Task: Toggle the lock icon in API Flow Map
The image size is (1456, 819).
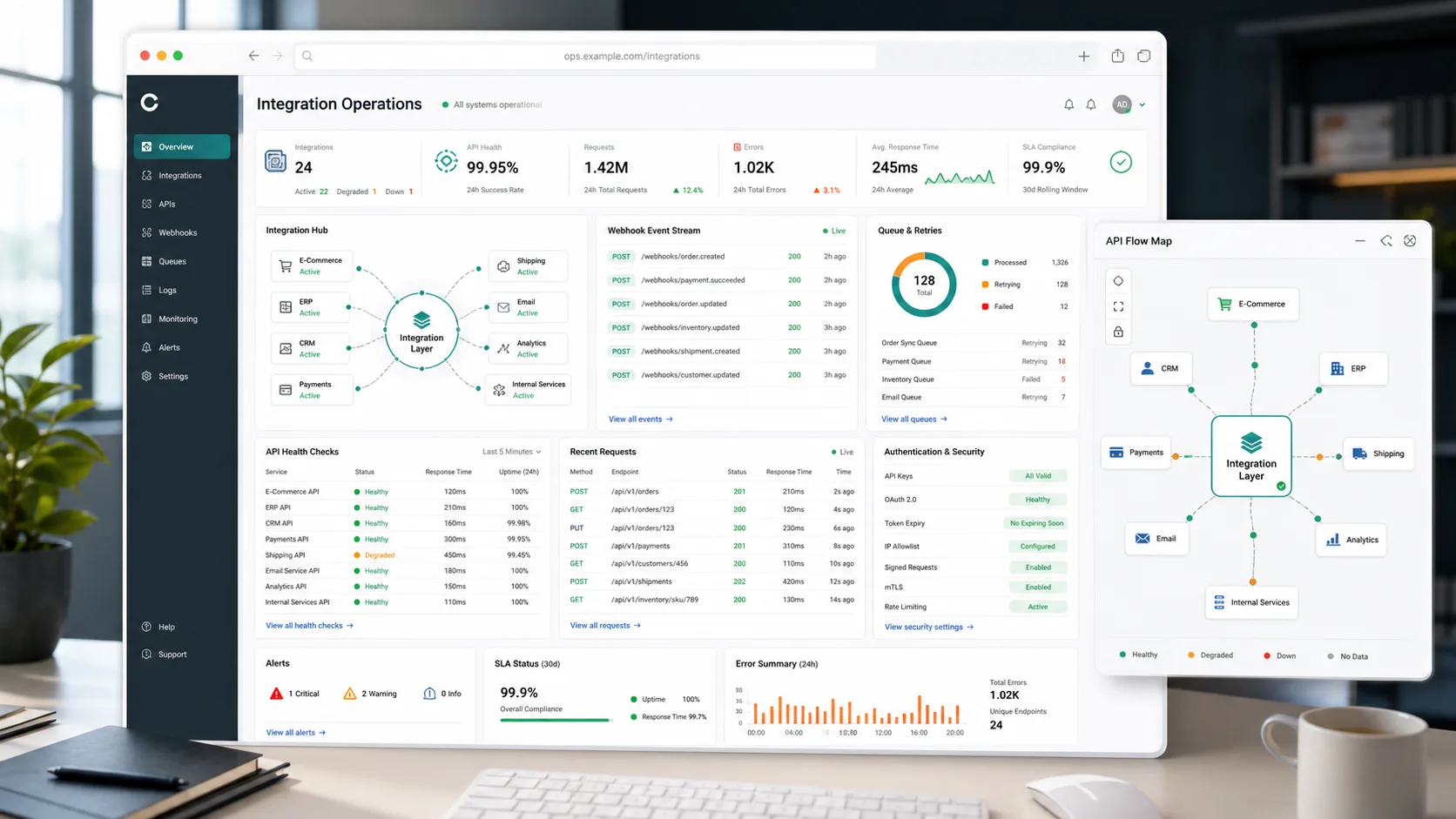Action: click(1118, 332)
